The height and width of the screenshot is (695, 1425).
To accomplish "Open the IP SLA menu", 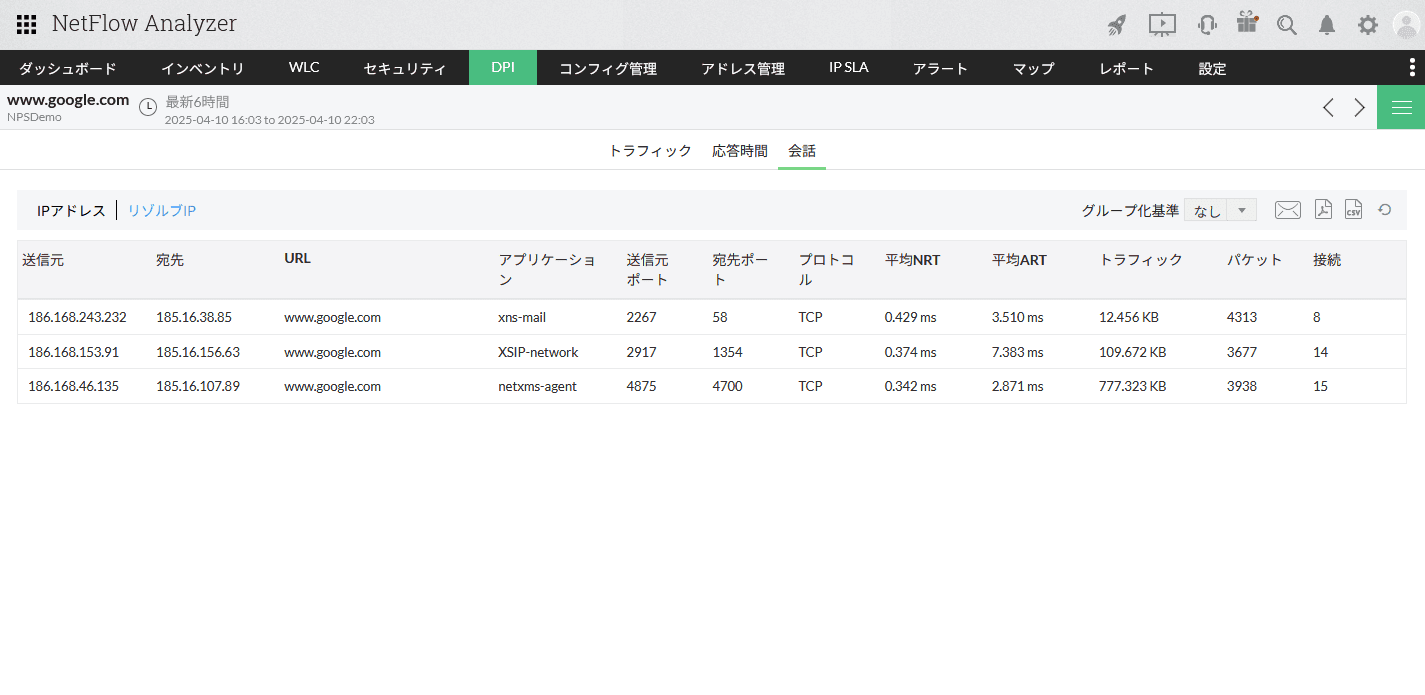I will click(849, 68).
